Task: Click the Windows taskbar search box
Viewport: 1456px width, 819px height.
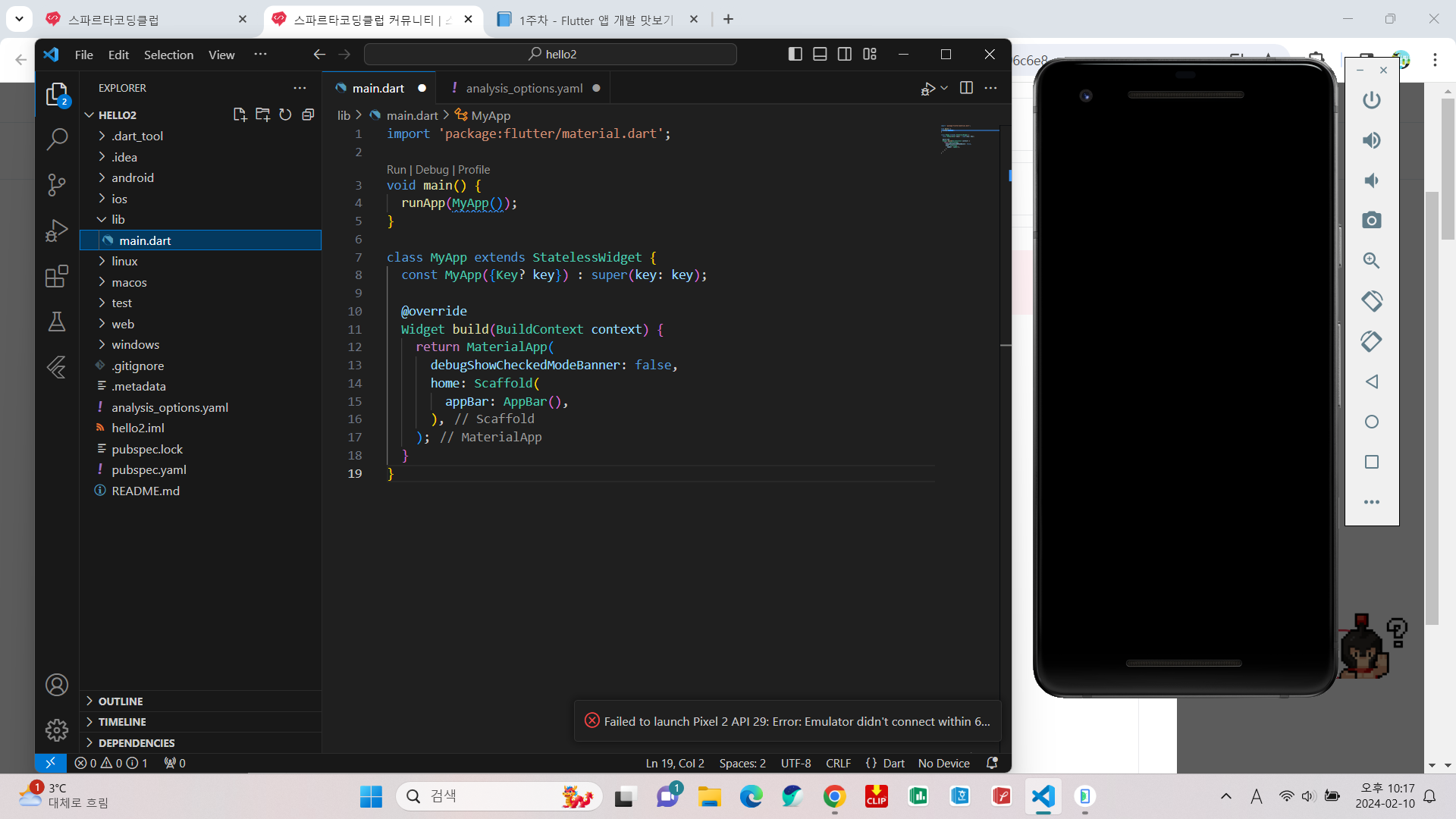Action: click(499, 796)
